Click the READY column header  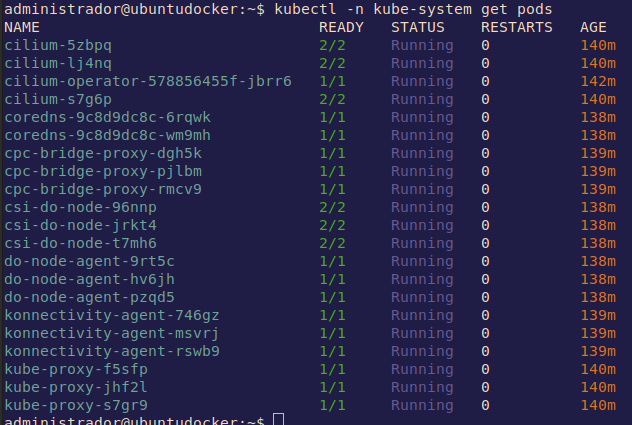pyautogui.click(x=341, y=27)
